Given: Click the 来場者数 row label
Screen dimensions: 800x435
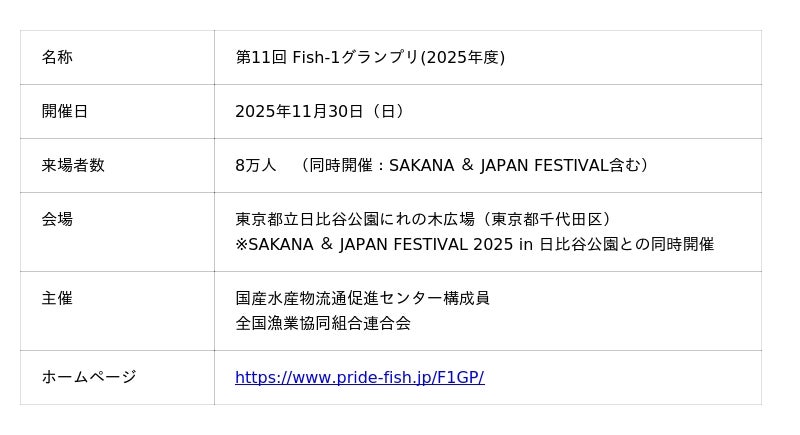Looking at the screenshot, I should click(73, 165).
